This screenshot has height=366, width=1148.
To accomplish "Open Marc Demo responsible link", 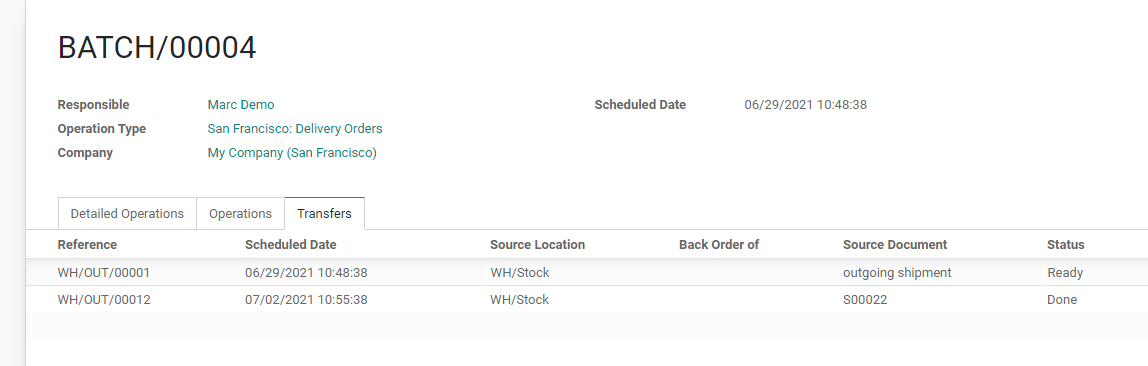I will 241,105.
